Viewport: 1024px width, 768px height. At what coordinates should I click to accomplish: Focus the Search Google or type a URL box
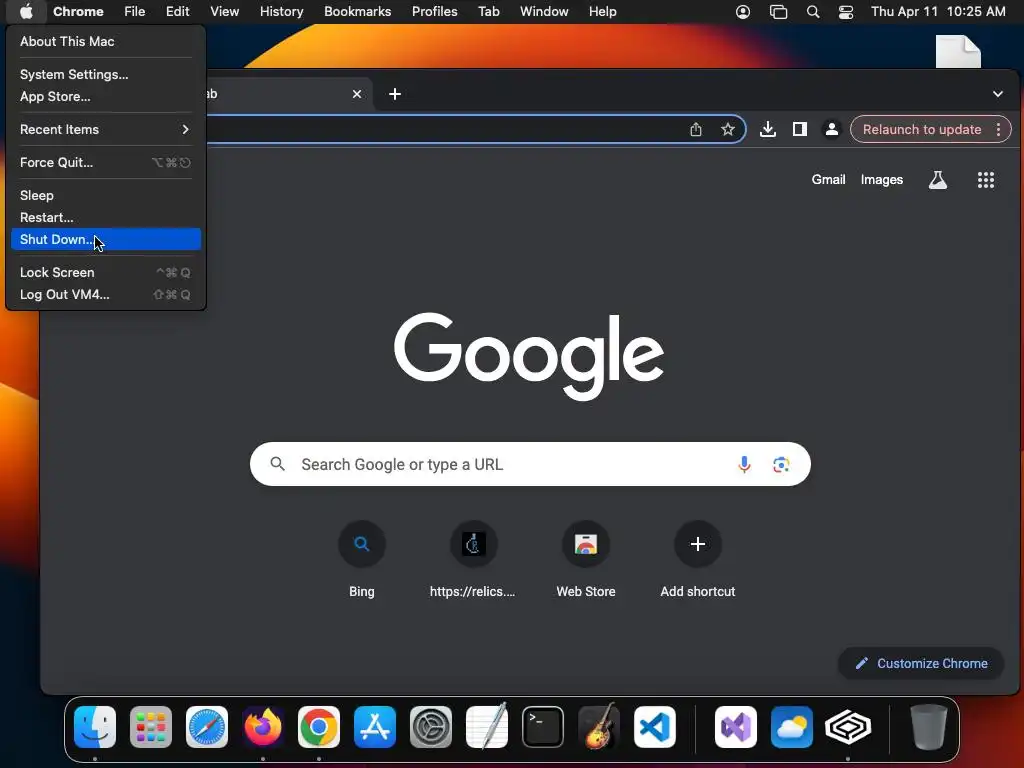click(530, 464)
